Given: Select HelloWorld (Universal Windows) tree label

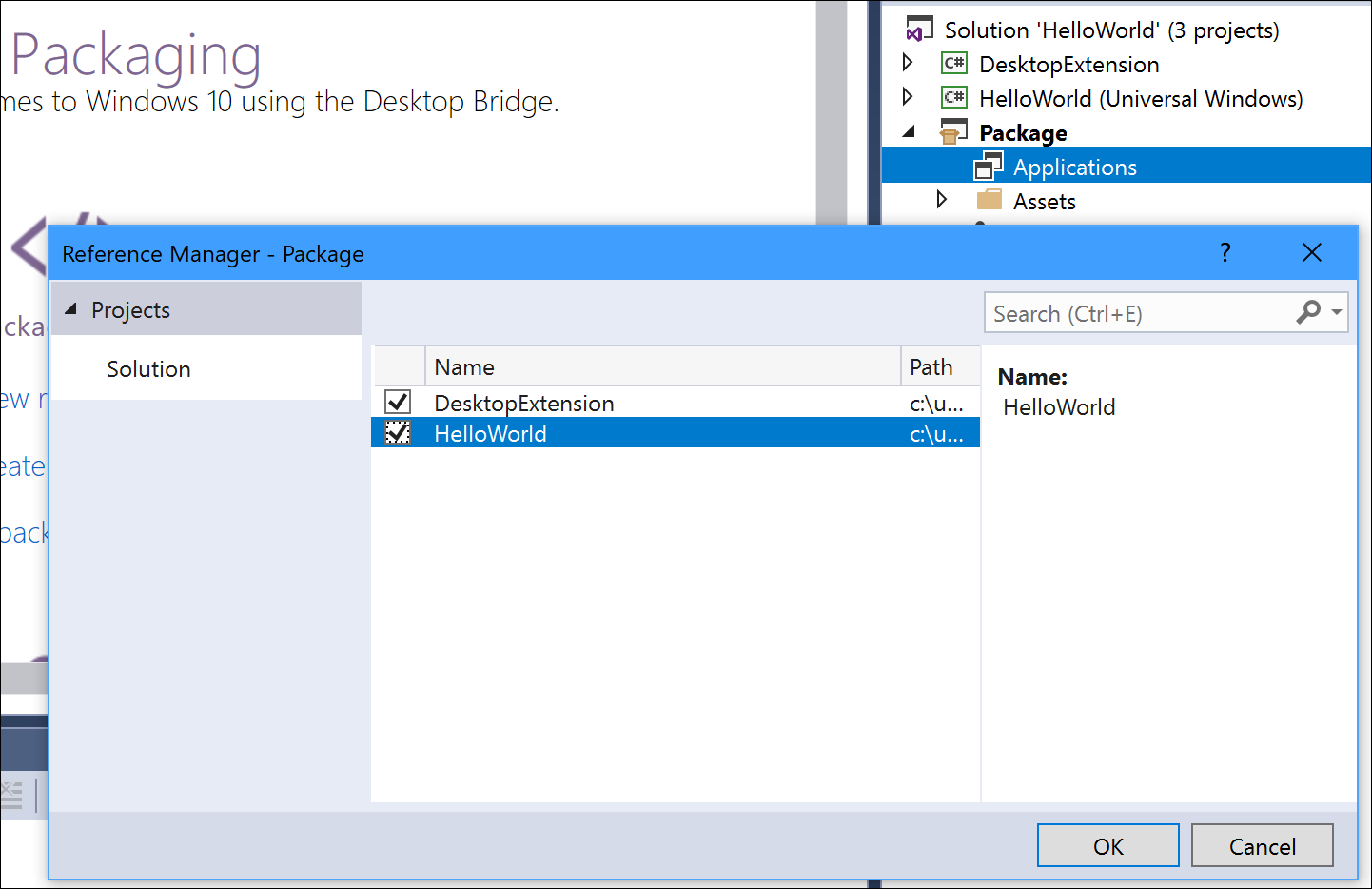Looking at the screenshot, I should [1141, 99].
